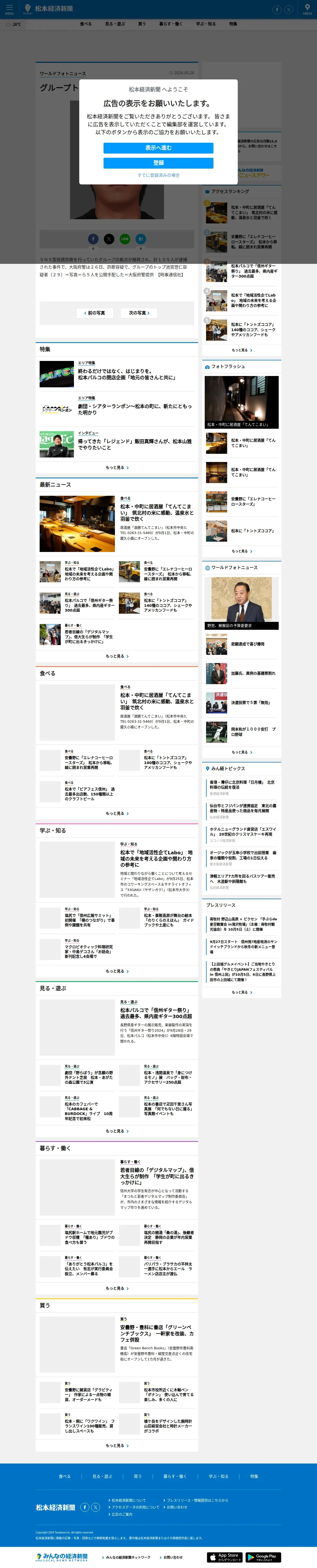Open 9月27日スタート 信州産7地産地消 press release

pyautogui.click(x=243, y=946)
